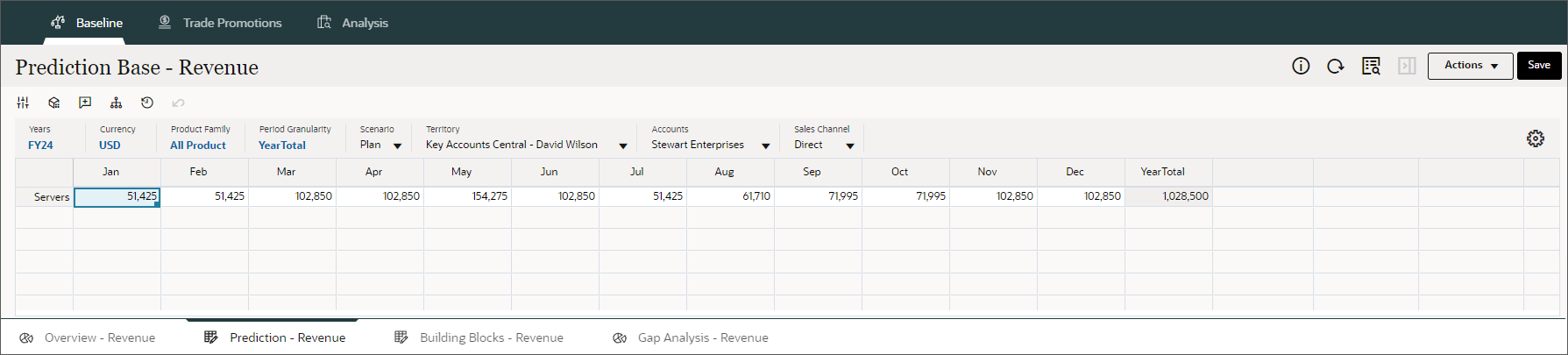Screen dimensions: 1568x355
Task: Expand the Territory dropdown arrow
Action: [x=623, y=146]
